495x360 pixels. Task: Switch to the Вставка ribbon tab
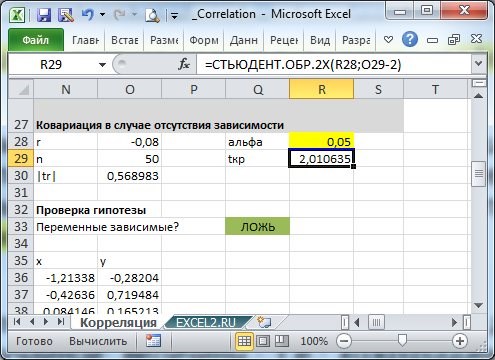pos(125,40)
